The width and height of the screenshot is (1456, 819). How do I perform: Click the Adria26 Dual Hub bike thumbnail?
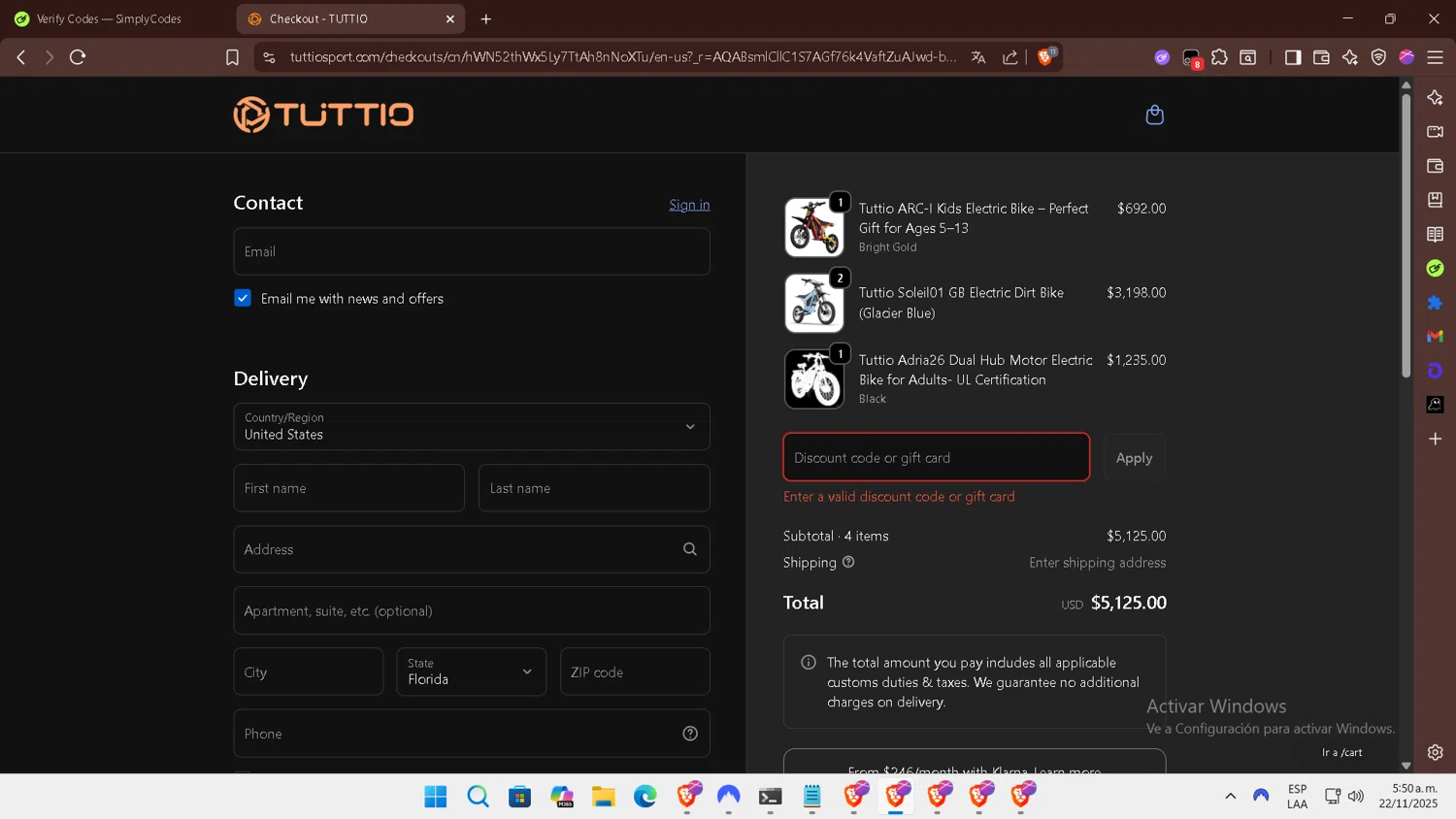814,378
